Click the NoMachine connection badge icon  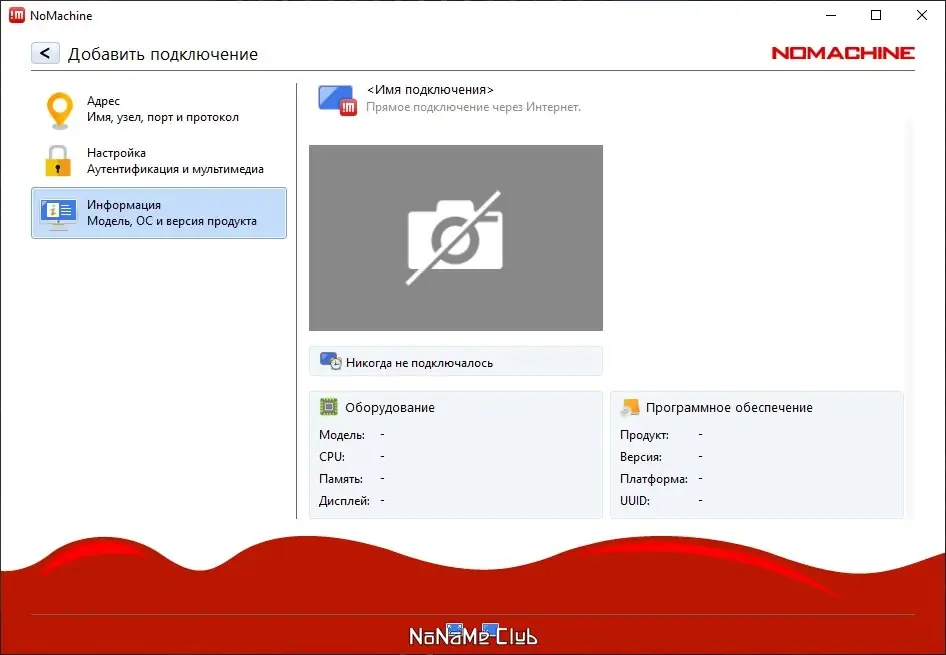click(x=337, y=98)
